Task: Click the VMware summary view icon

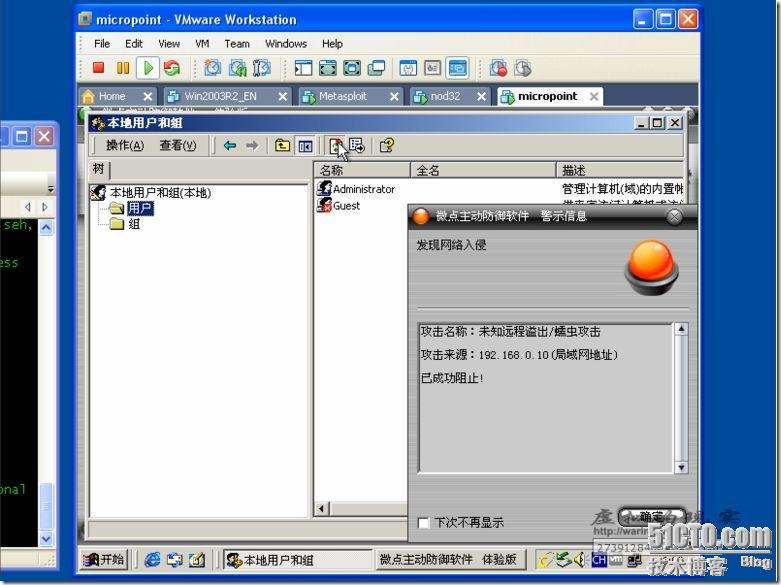Action: tap(408, 68)
